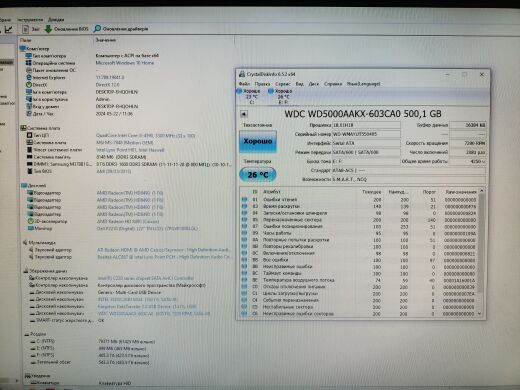Collapse the Мультимедіа group

pyautogui.click(x=25, y=242)
